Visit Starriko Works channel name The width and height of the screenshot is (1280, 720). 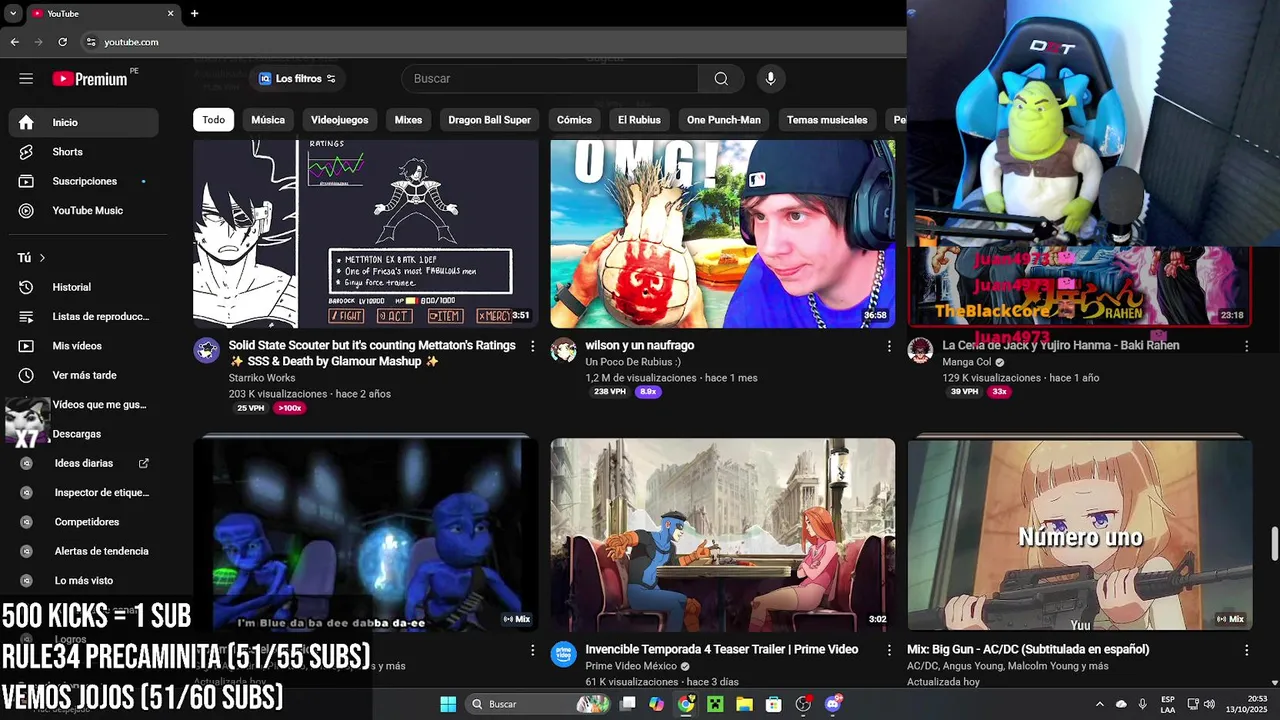262,378
